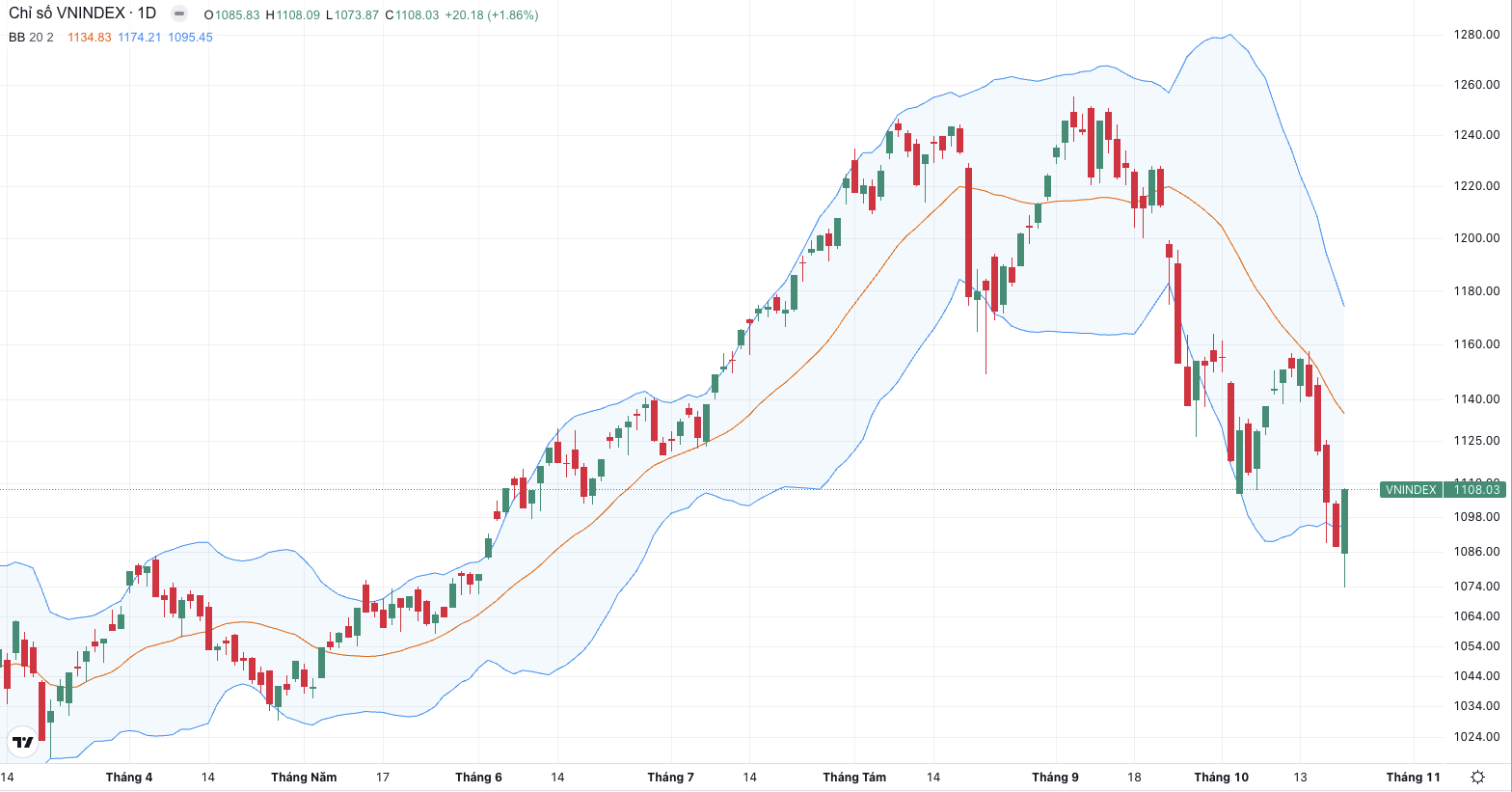Click the 1280.00 price axis label
The height and width of the screenshot is (792, 1512).
(x=1476, y=34)
